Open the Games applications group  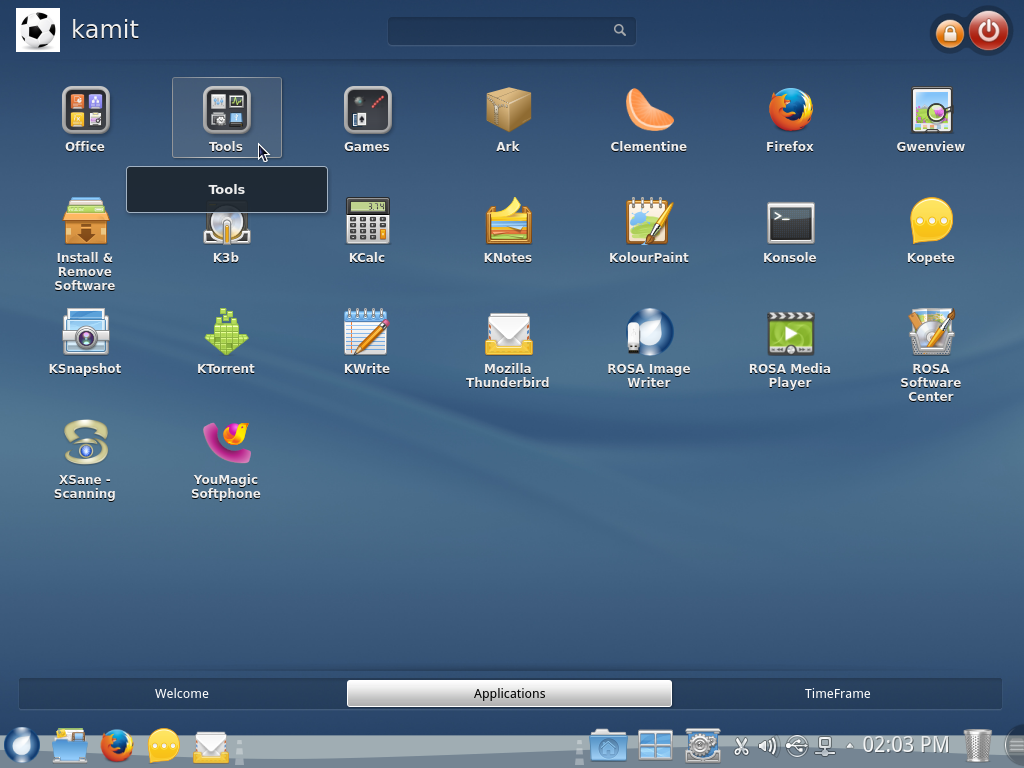pos(367,119)
